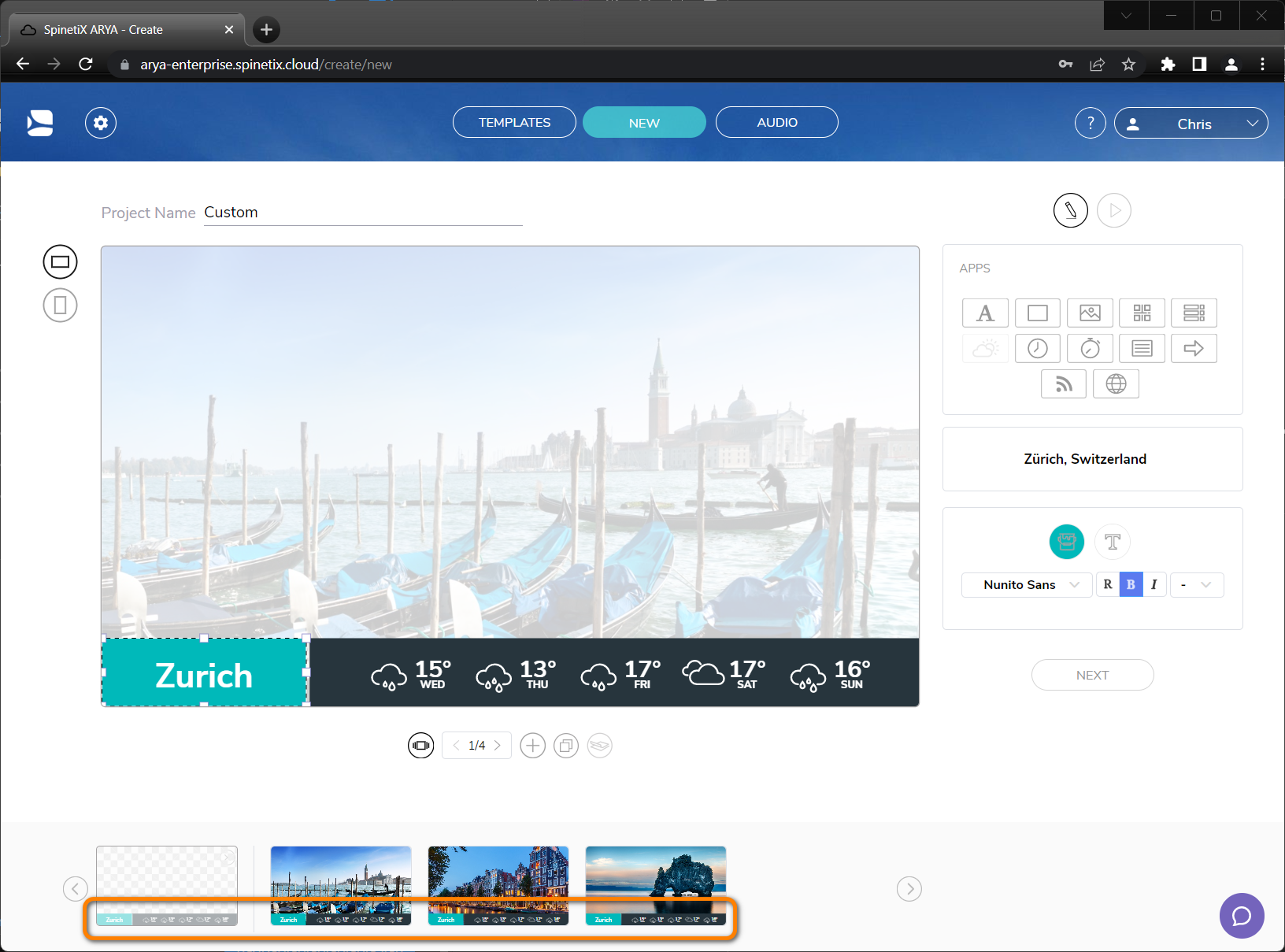
Task: Select the Web page globe app icon
Action: 1116,383
